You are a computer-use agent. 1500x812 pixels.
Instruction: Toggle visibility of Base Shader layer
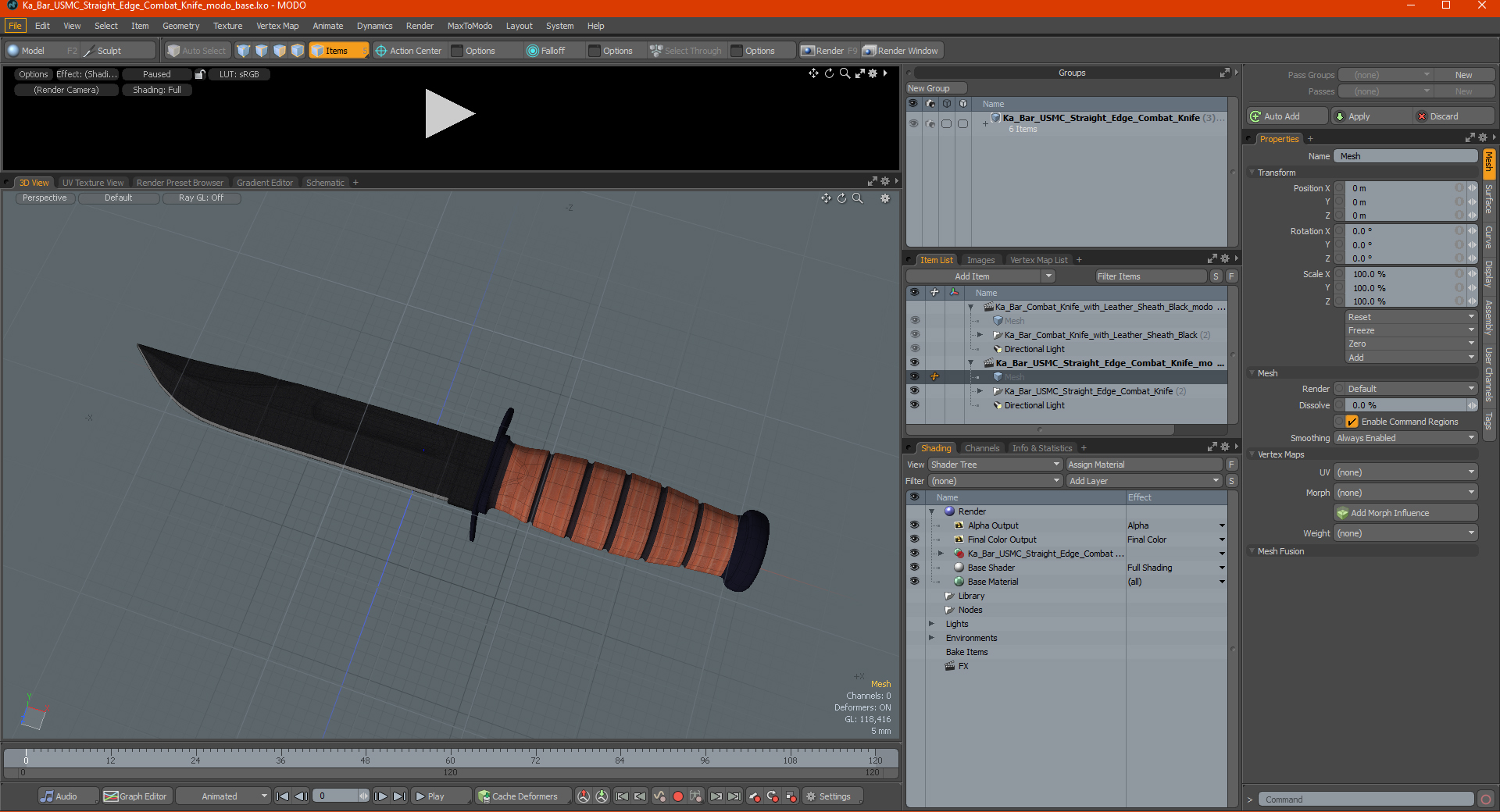[x=914, y=568]
